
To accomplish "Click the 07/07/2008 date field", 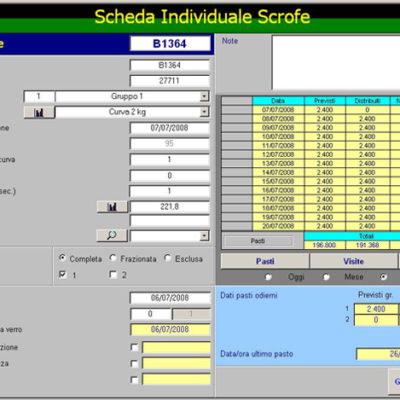I will [x=170, y=128].
